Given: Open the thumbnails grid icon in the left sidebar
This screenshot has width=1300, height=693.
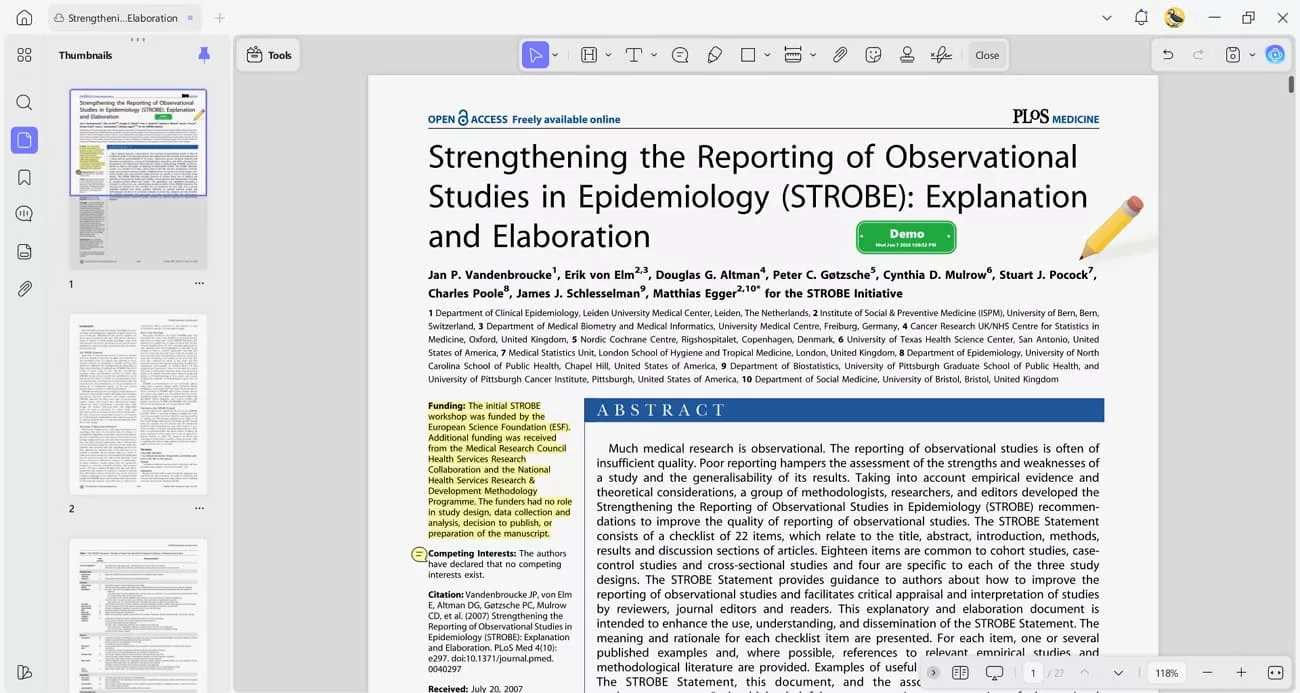Looking at the screenshot, I should (24, 55).
